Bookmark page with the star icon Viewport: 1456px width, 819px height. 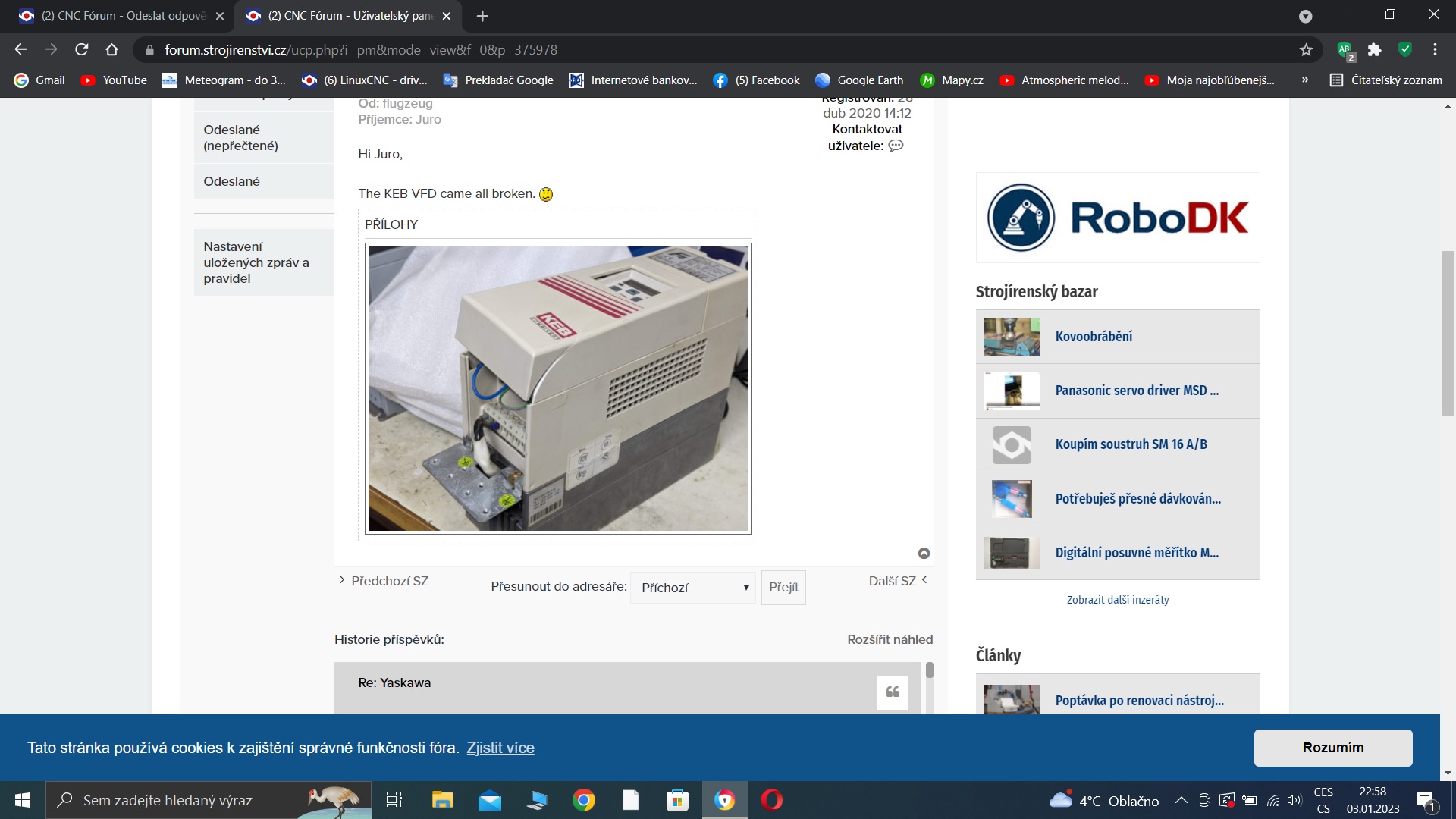[1306, 50]
